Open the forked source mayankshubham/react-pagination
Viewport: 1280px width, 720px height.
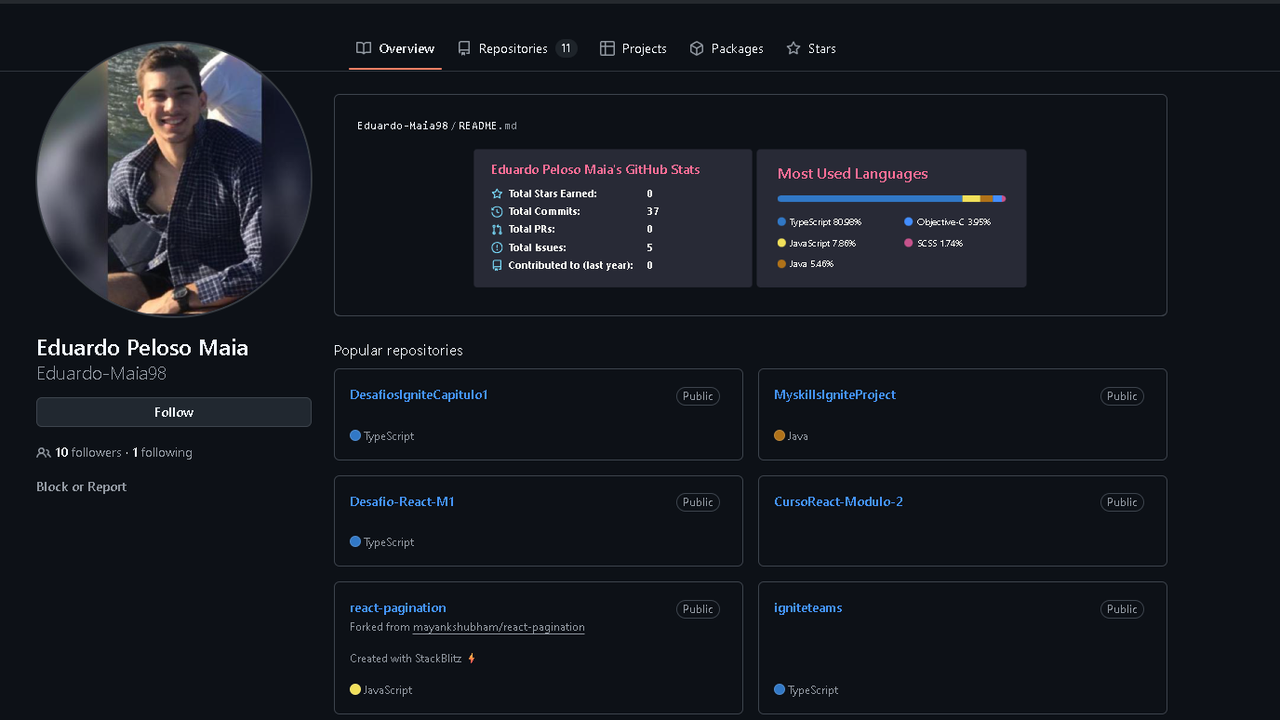coord(499,627)
